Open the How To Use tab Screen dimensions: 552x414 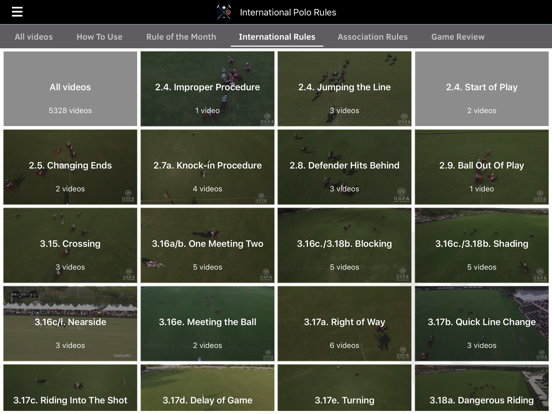(99, 37)
